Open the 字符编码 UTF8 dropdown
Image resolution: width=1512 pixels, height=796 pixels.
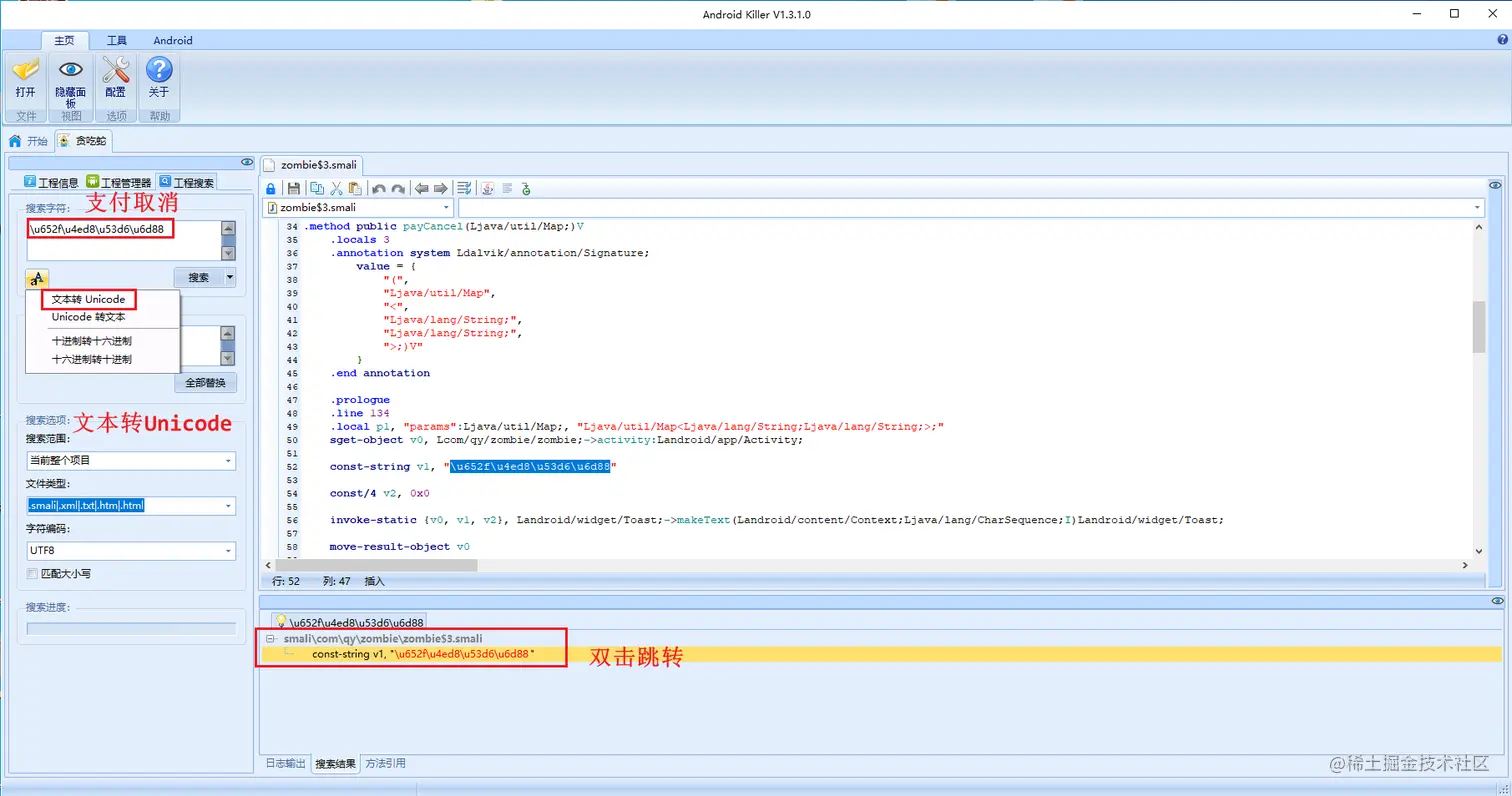coord(131,551)
